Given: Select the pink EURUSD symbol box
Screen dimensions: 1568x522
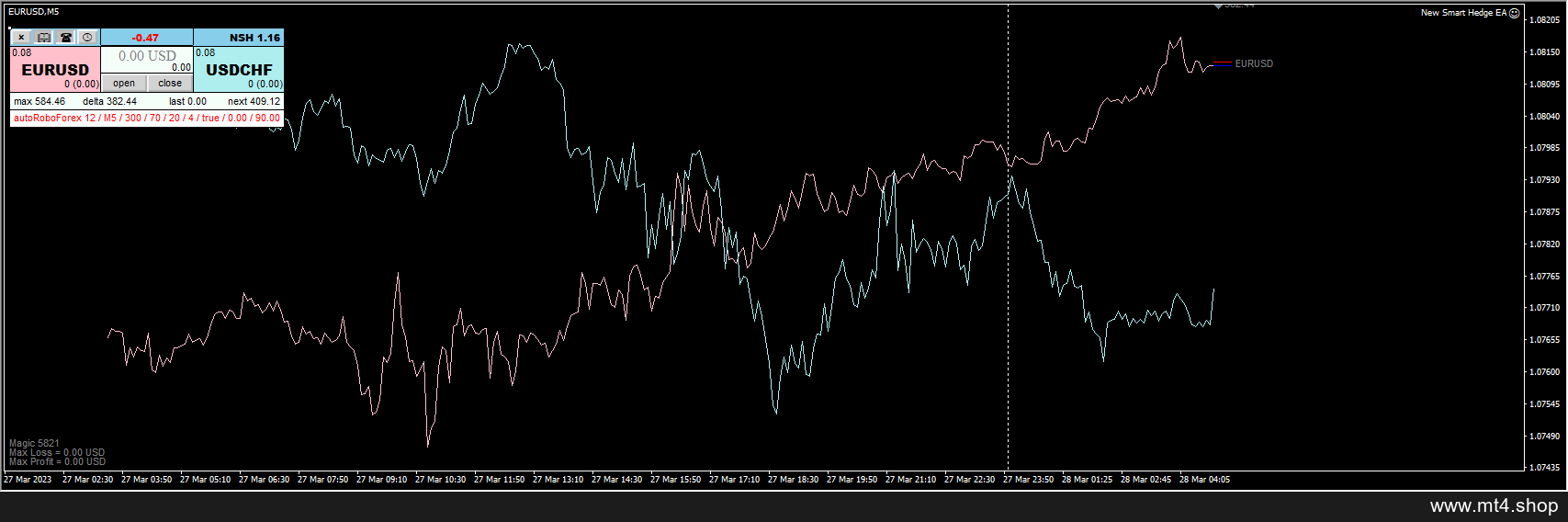Looking at the screenshot, I should pos(55,69).
